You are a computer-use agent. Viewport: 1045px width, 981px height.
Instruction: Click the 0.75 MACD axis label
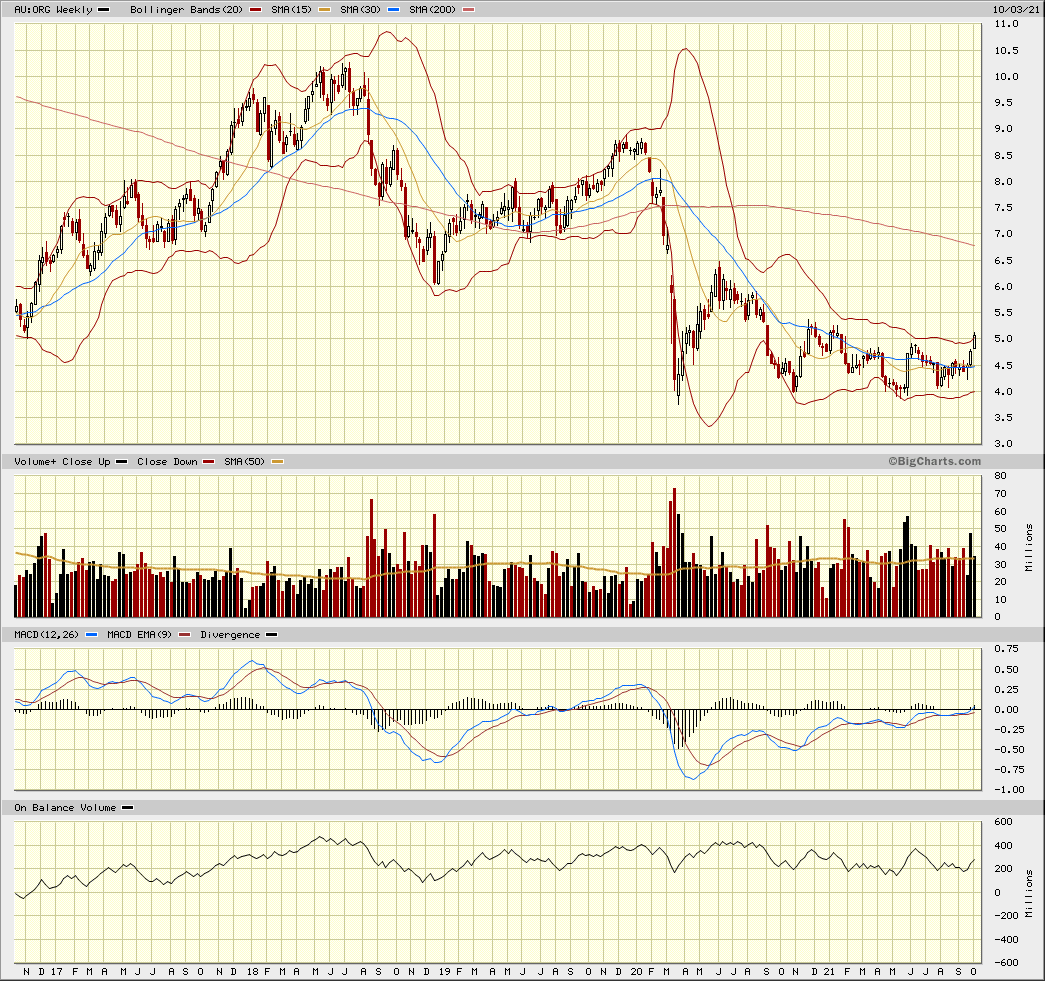click(1006, 648)
